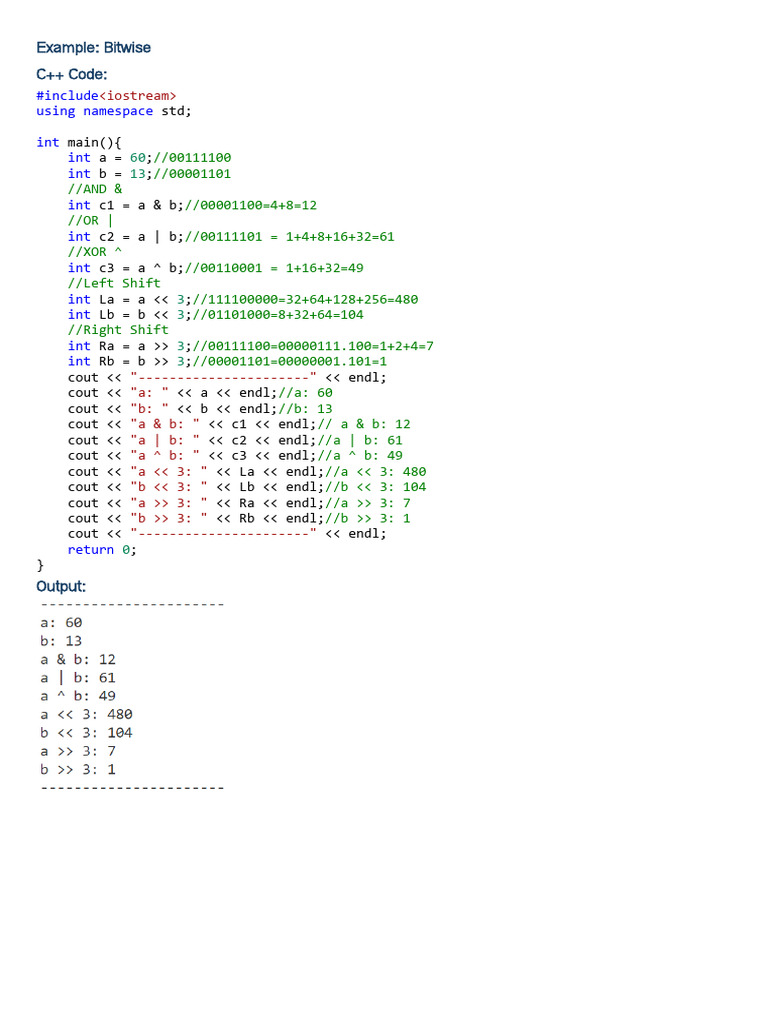Click the 'int c1 = a & b' line
The width and height of the screenshot is (768, 1024).
pos(193,205)
